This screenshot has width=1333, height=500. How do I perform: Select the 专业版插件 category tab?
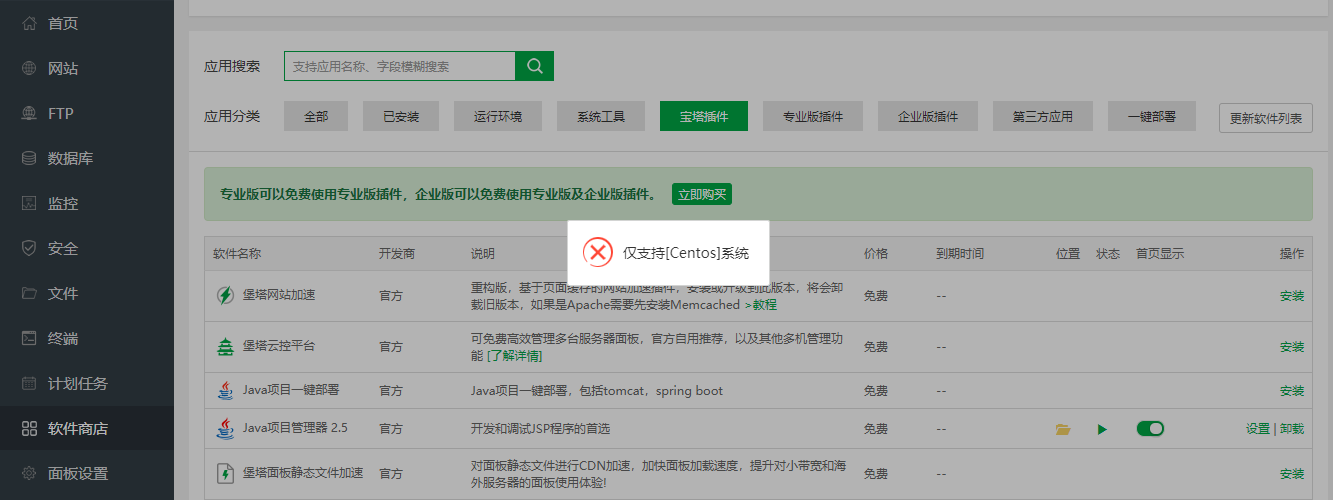coord(813,116)
